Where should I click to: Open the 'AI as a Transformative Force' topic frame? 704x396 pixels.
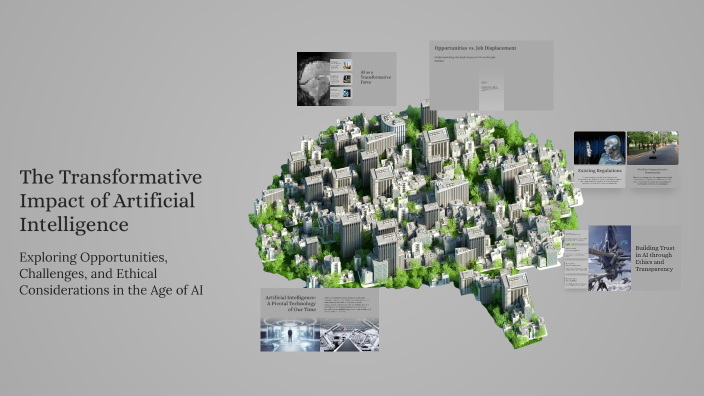tap(346, 79)
